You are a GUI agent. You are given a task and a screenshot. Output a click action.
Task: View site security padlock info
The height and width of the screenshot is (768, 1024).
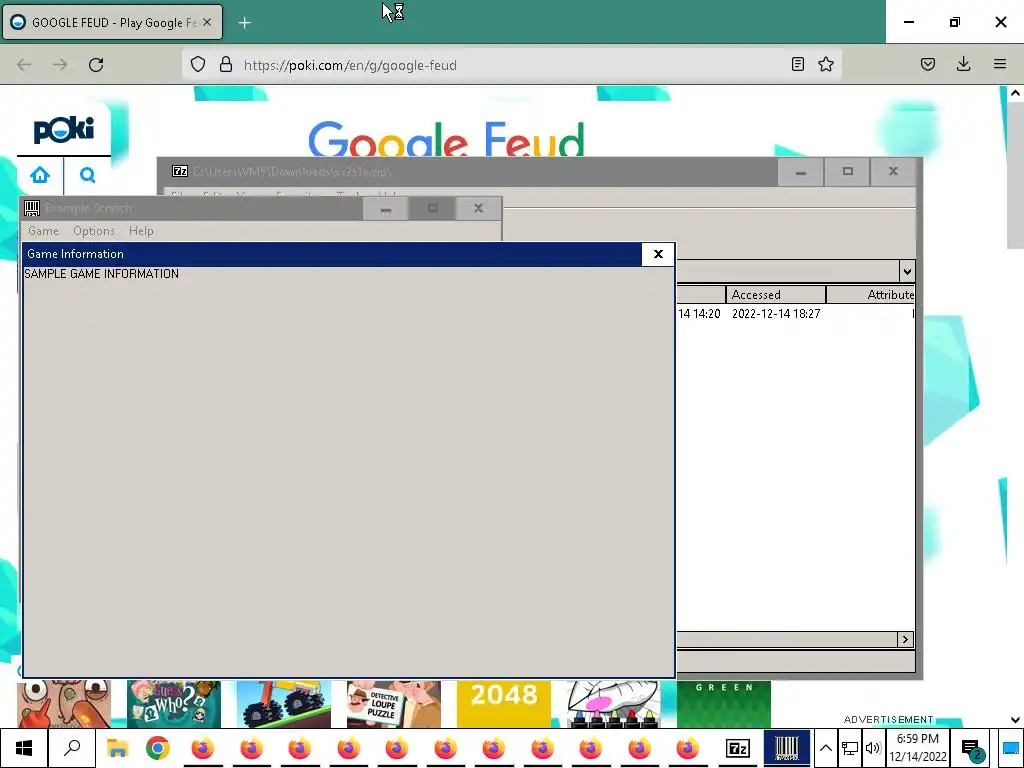(x=226, y=65)
